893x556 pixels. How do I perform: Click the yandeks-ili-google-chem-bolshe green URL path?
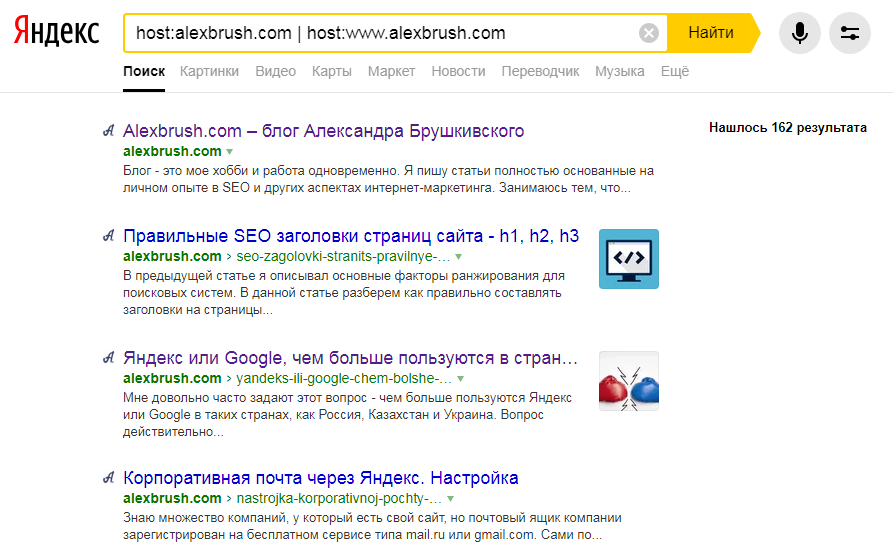344,378
